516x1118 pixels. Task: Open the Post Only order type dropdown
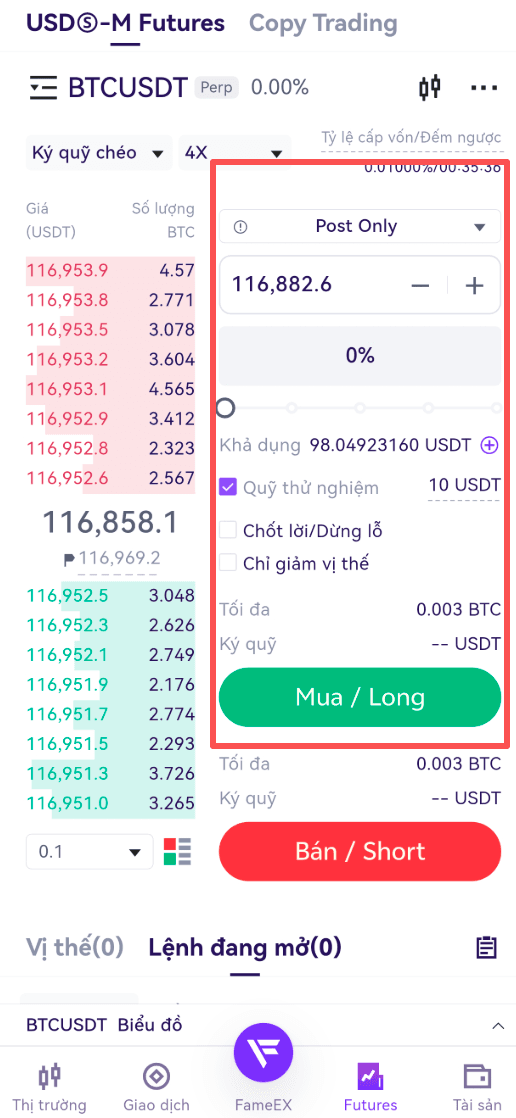pos(360,227)
